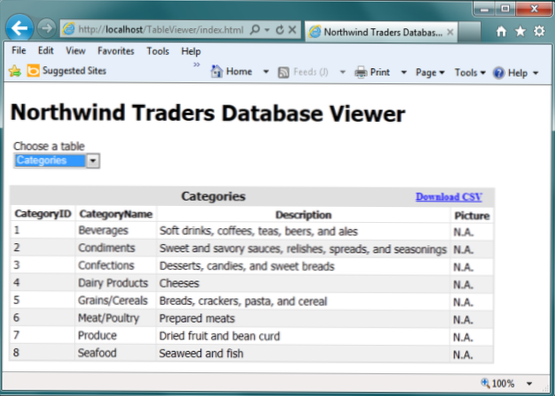The width and height of the screenshot is (555, 396).
Task: Click the Categories table caption
Action: [213, 196]
